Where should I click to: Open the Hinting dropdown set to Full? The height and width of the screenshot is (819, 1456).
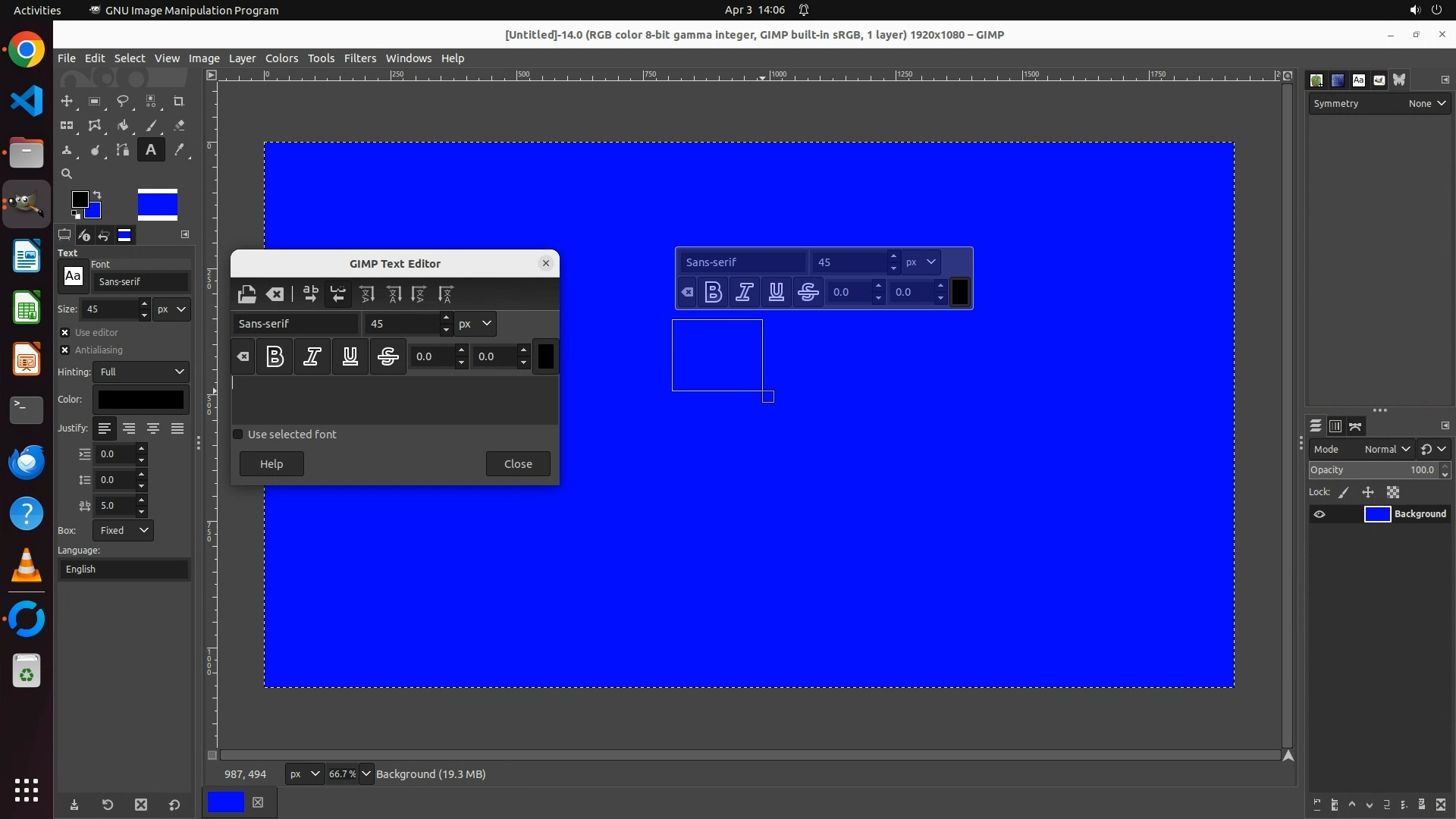coord(141,372)
